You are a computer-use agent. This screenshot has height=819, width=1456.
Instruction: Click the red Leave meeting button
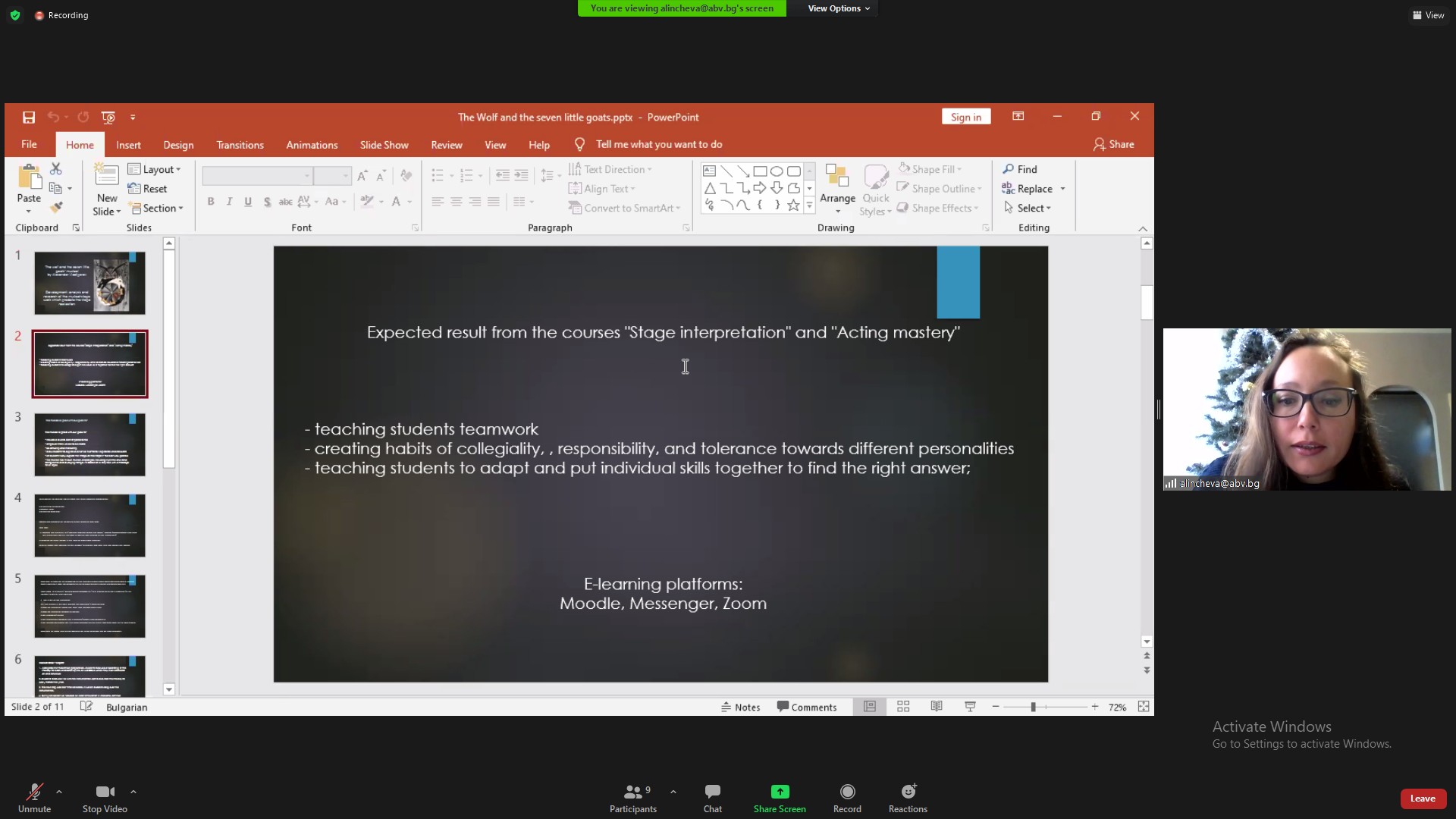coord(1423,799)
